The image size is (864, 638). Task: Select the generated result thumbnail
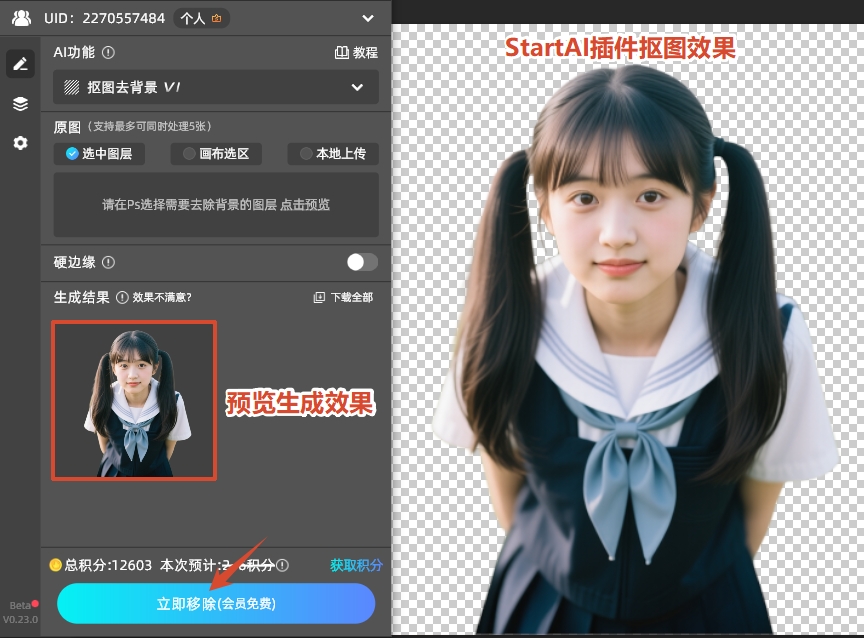[x=133, y=400]
